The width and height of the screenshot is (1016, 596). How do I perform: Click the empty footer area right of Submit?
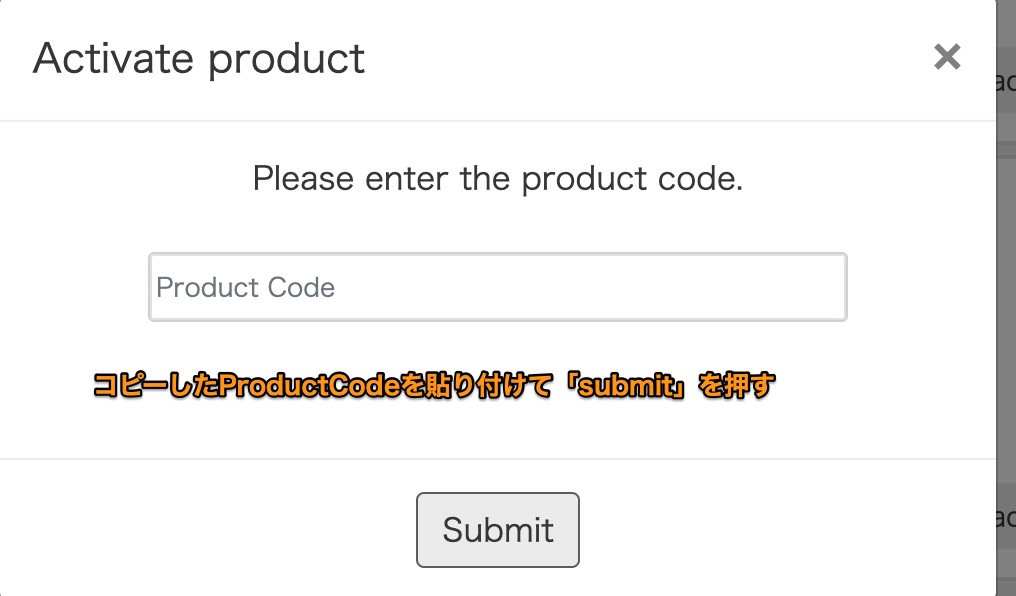(x=790, y=529)
